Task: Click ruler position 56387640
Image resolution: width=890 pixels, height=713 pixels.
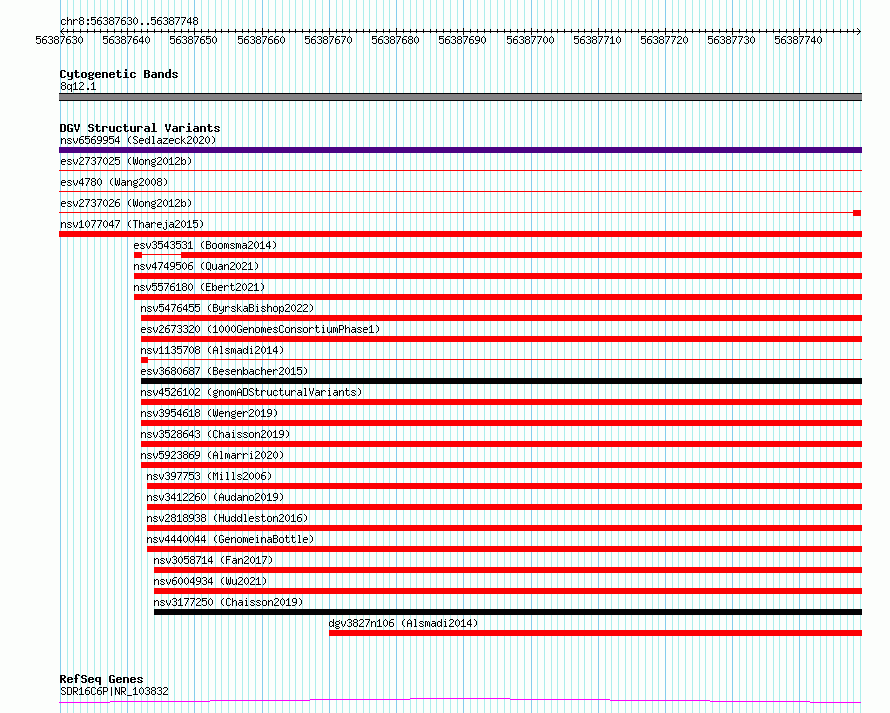Action: click(126, 40)
